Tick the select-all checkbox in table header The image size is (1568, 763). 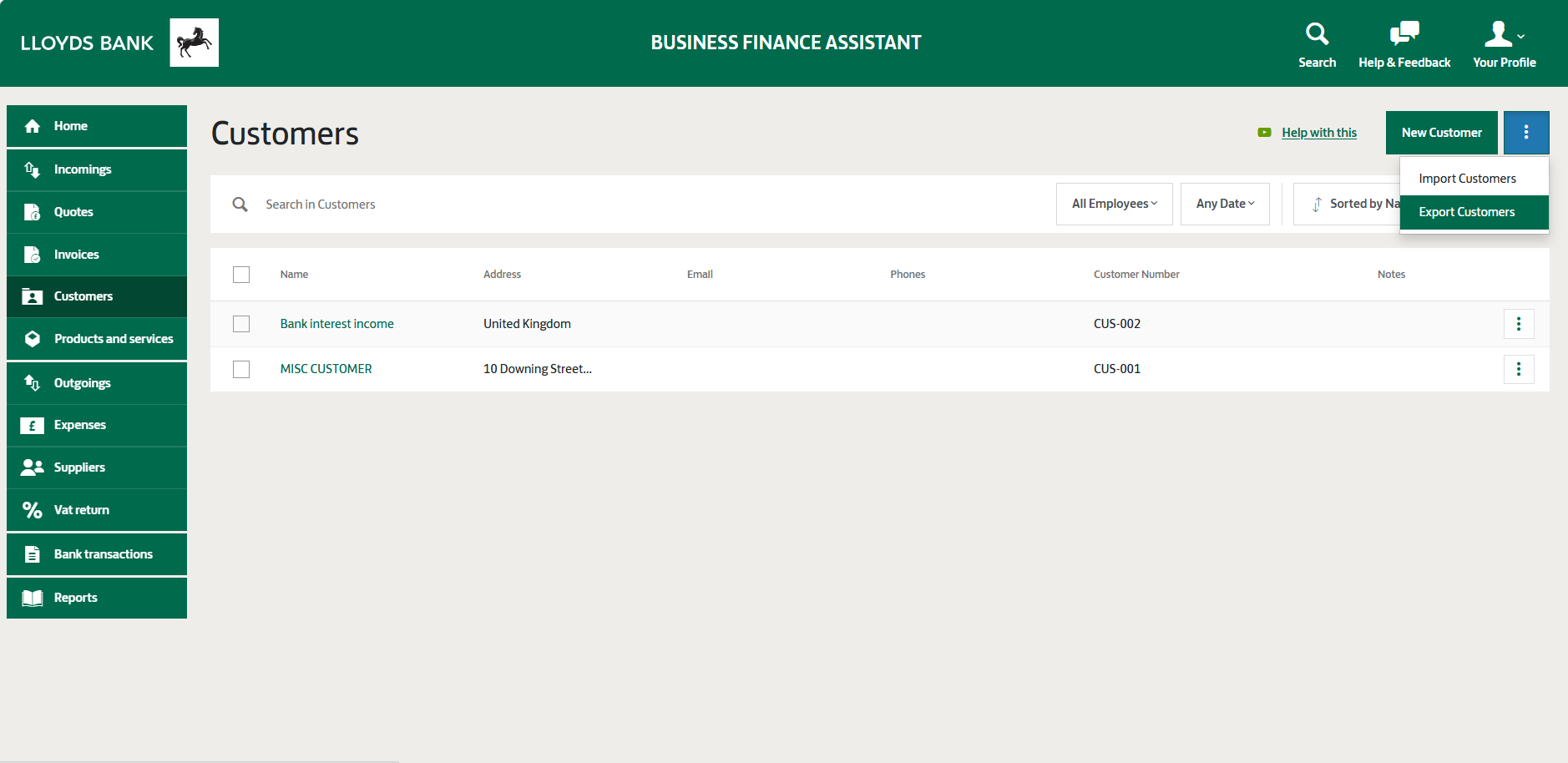tap(241, 275)
